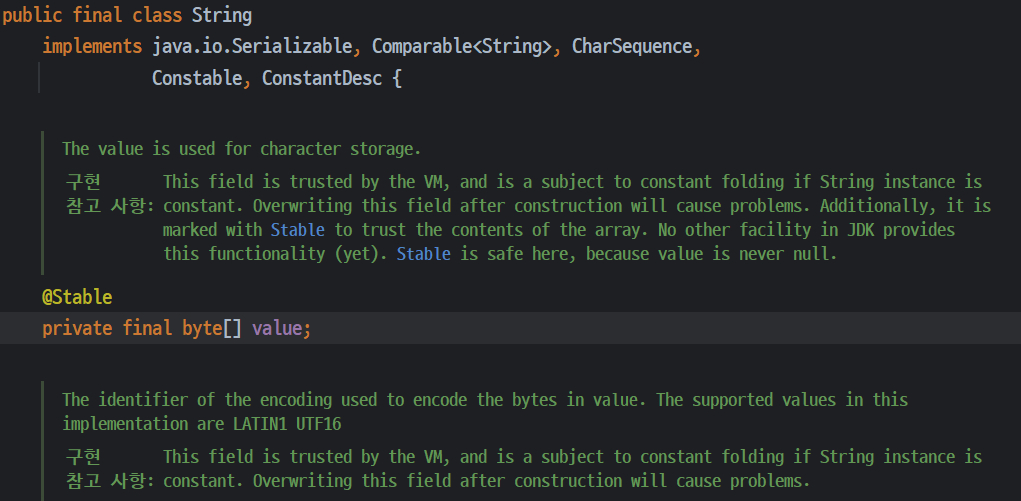1021x501 pixels.
Task: Click the 'value' field name
Action: (277, 328)
